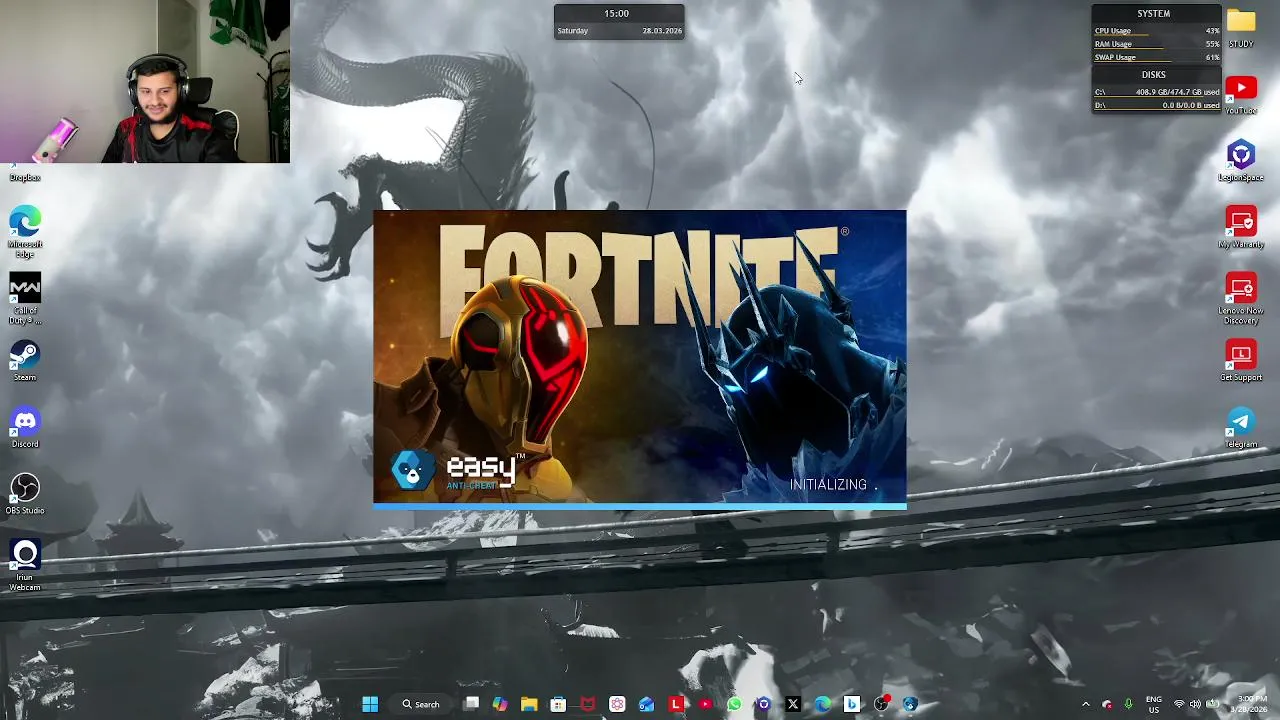Launch Telegram from the desktop

(x=1241, y=427)
